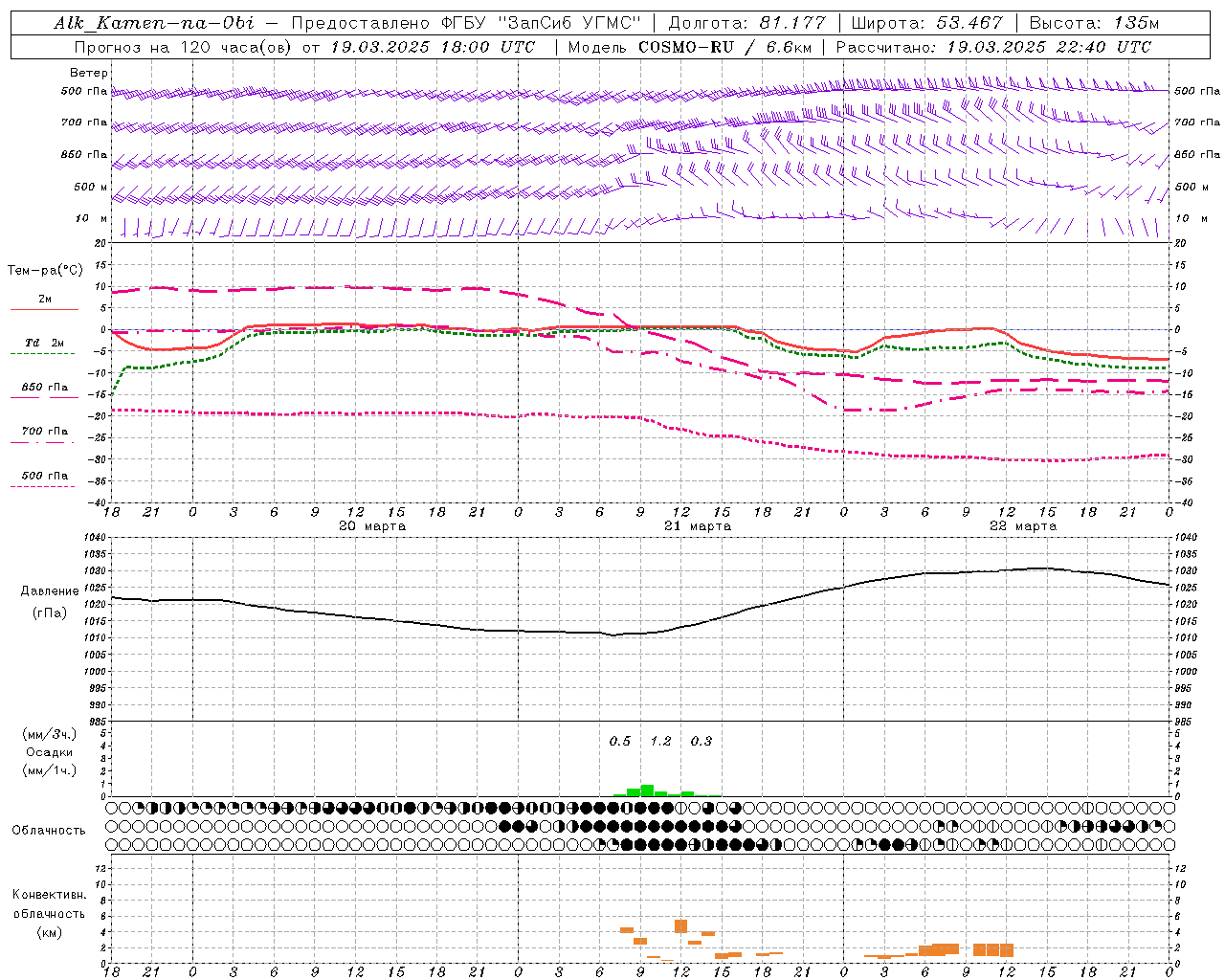Click the 'Облачность' cloud cover label
The image size is (1225, 980).
[49, 831]
